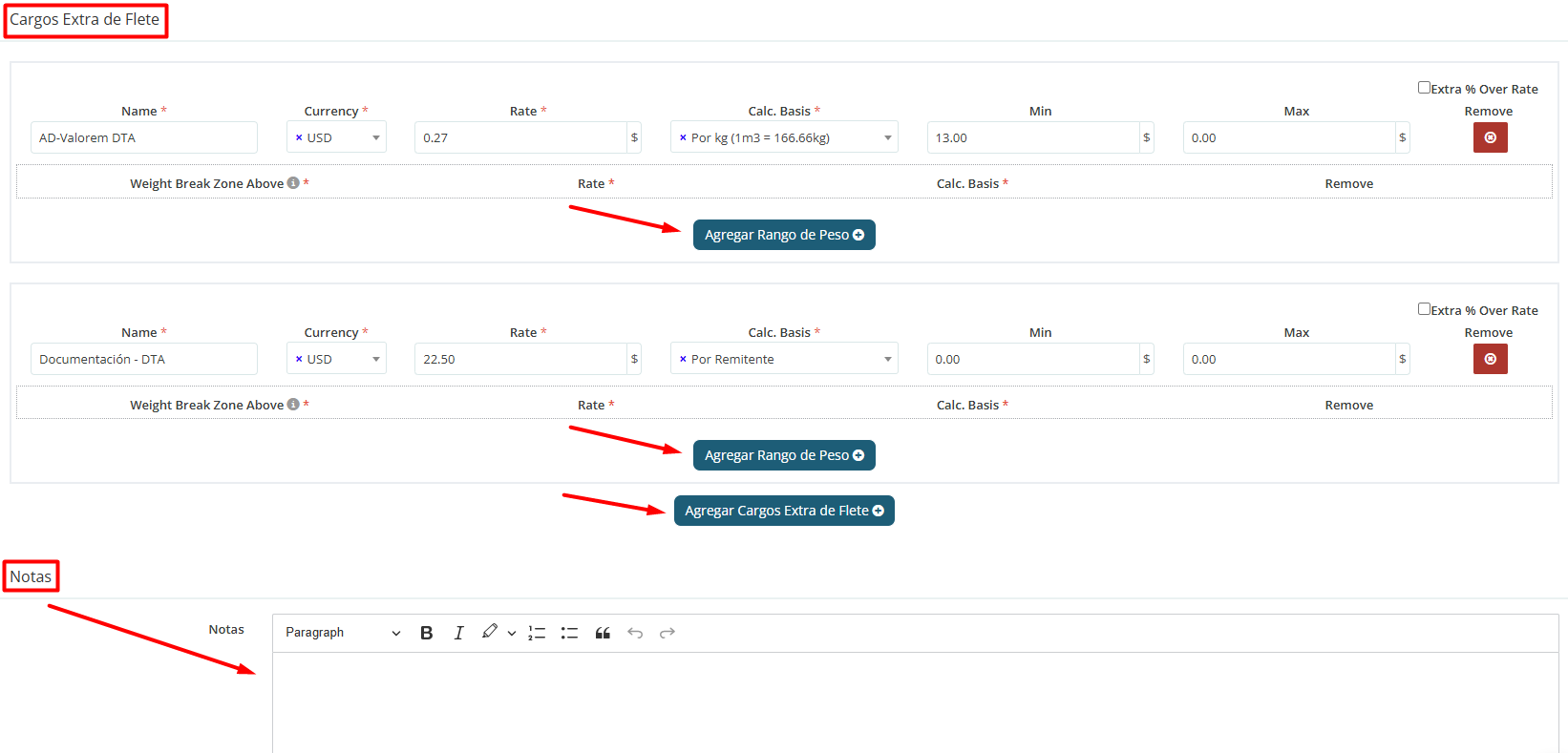
Task: Click the Rate field containing 22.50
Action: pos(519,359)
